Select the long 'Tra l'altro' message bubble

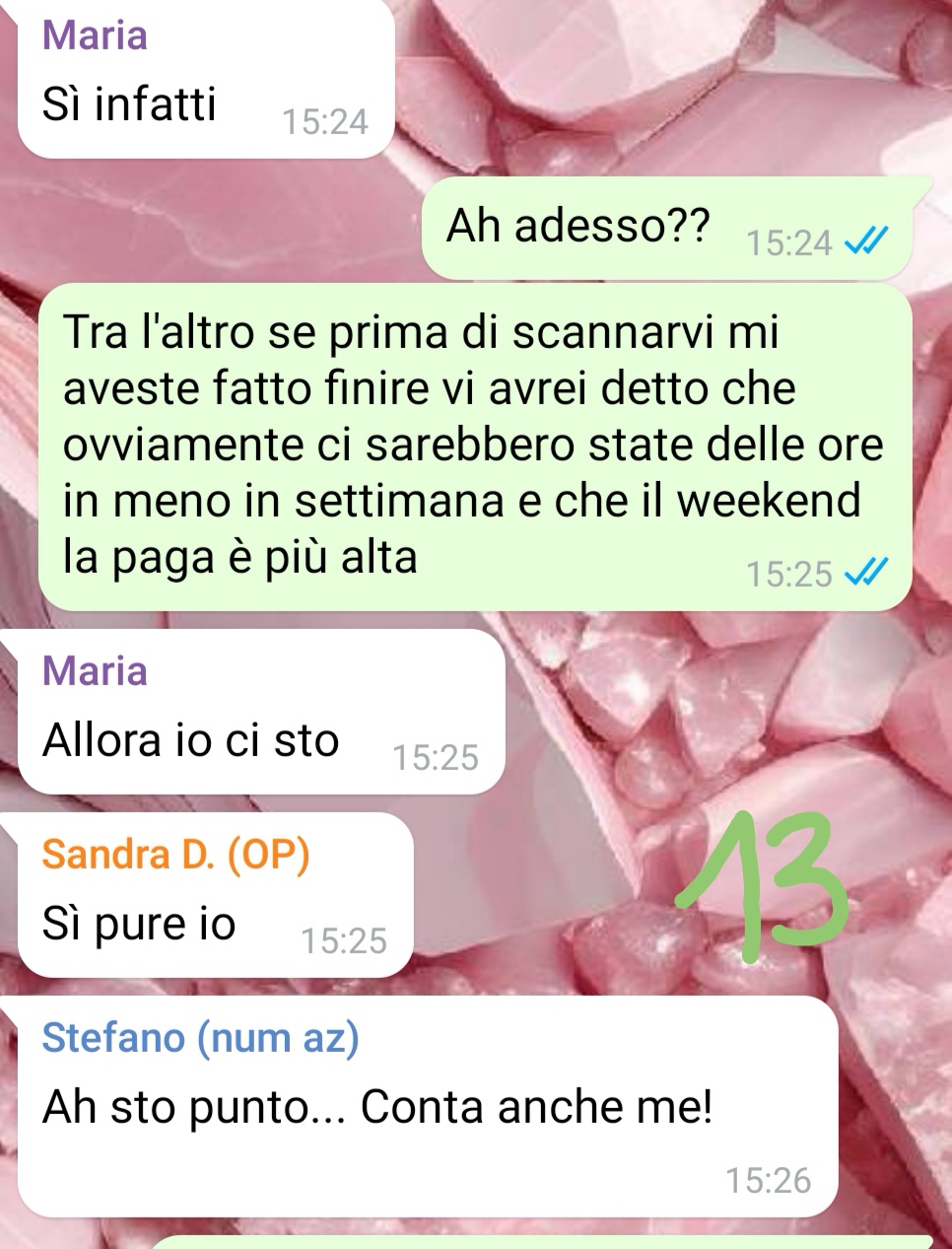[x=474, y=448]
